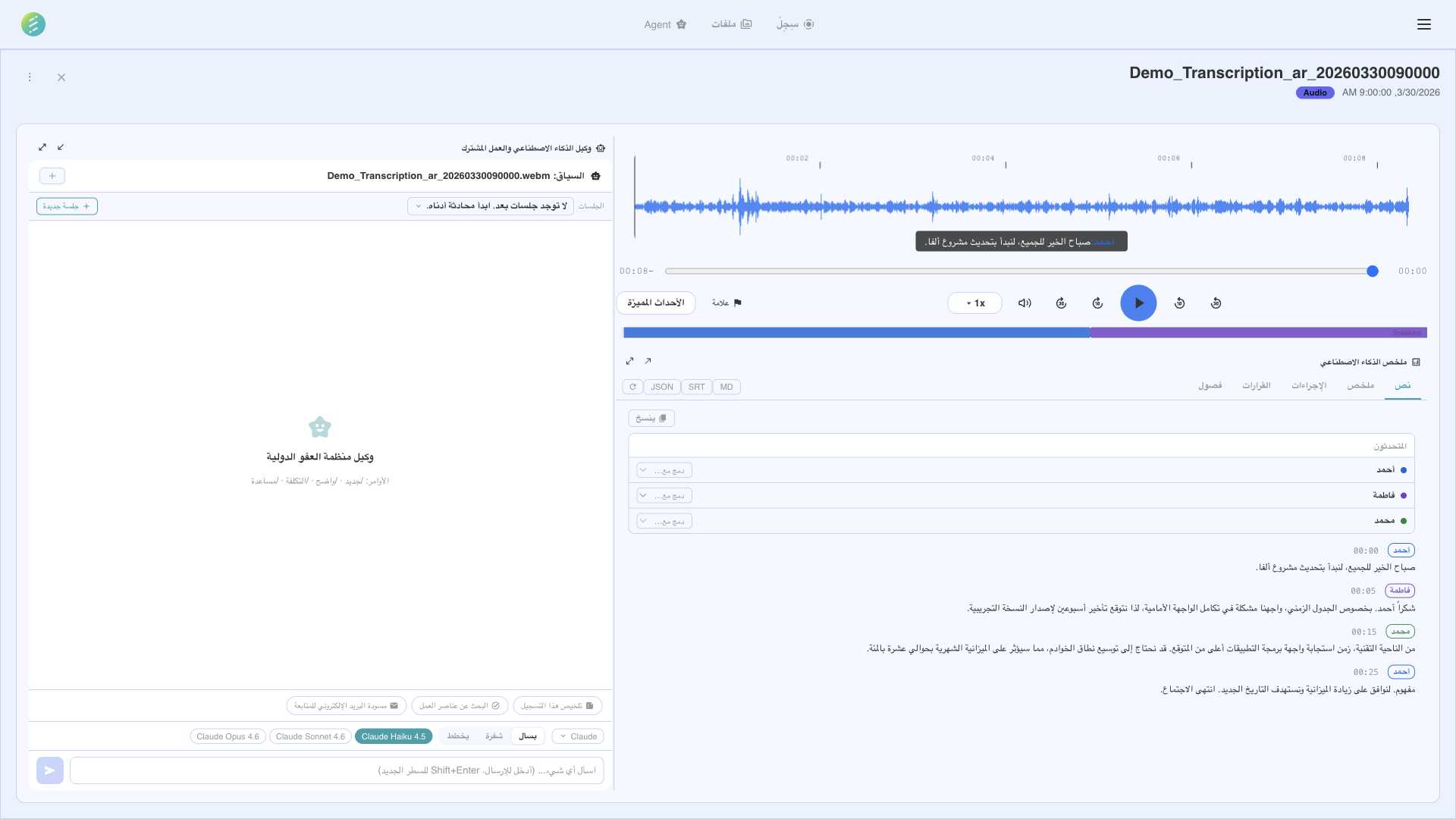Open the volume control icon
The height and width of the screenshot is (819, 1456).
1024,303
